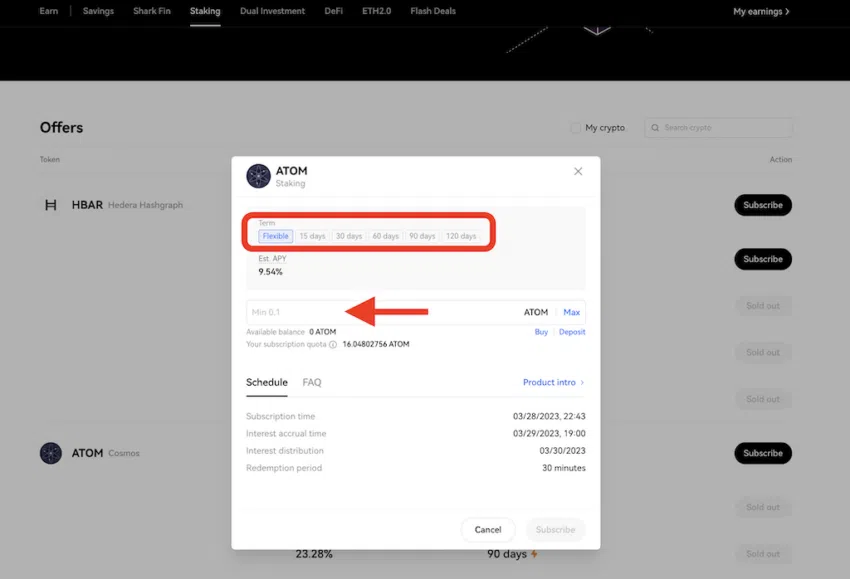Click the Hedera Hashgraph label
Image resolution: width=850 pixels, height=579 pixels.
[x=145, y=205]
